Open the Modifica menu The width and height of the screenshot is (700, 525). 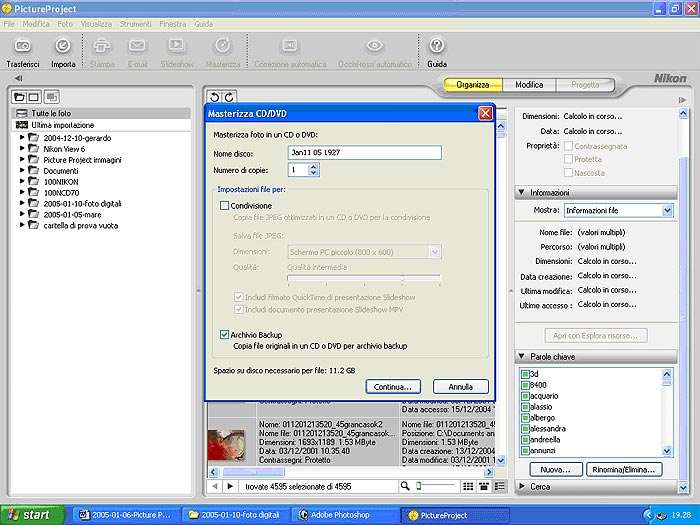tap(36, 24)
